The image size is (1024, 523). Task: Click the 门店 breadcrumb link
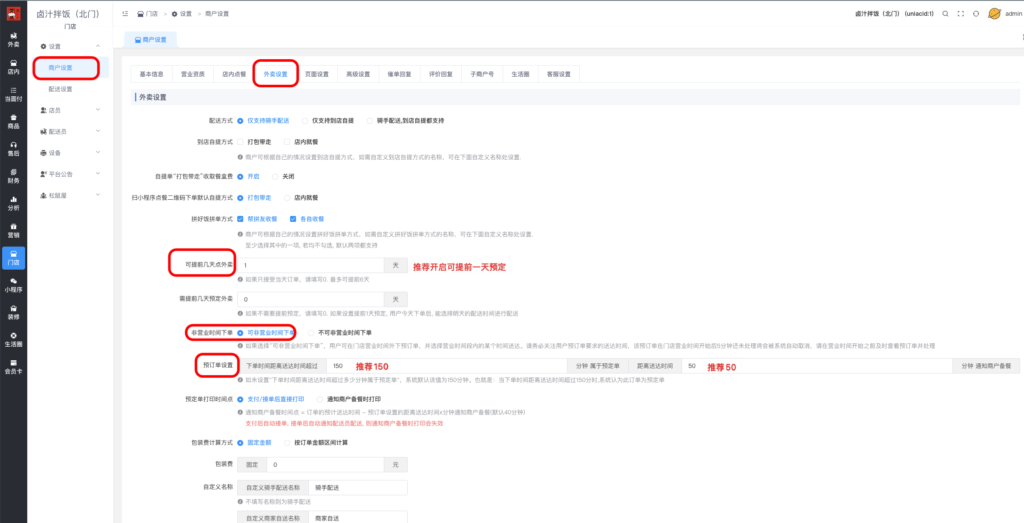click(x=148, y=13)
